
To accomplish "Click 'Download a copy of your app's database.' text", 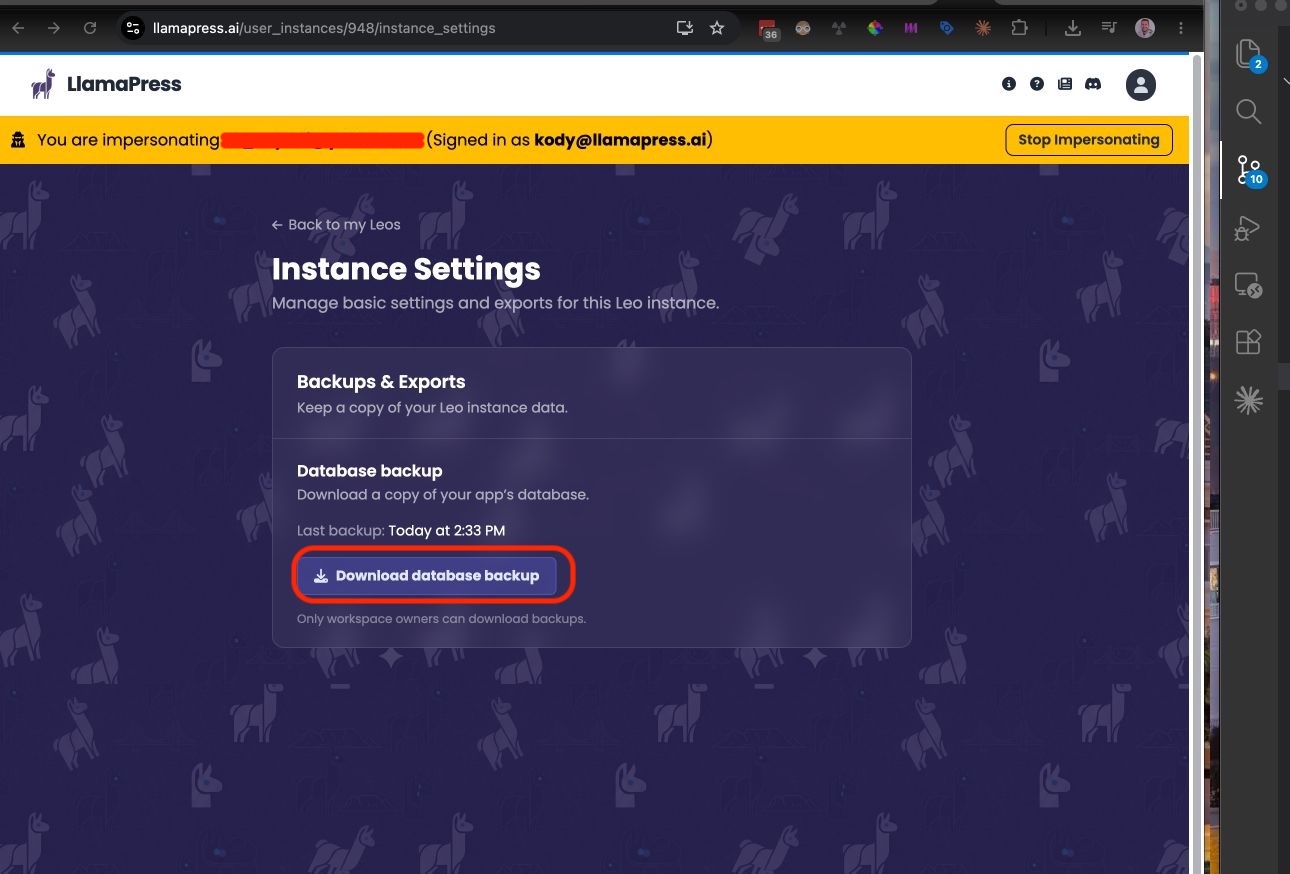I will (443, 495).
